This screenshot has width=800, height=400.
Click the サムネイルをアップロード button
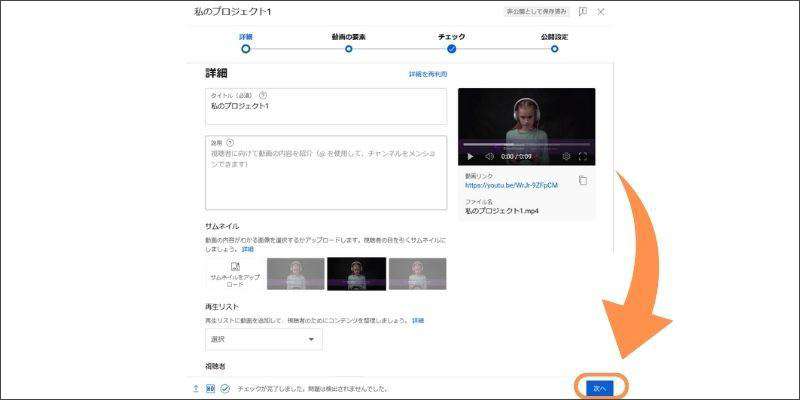[x=235, y=274]
